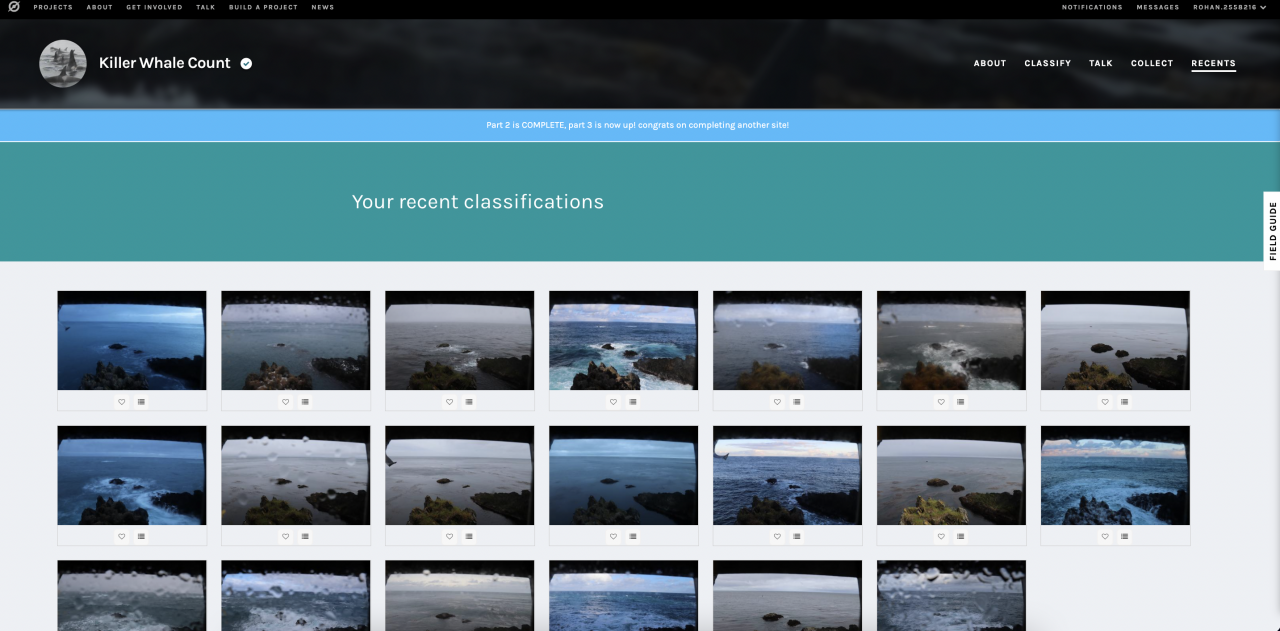Switch to the Classify tab
Image resolution: width=1280 pixels, height=631 pixels.
[1048, 63]
